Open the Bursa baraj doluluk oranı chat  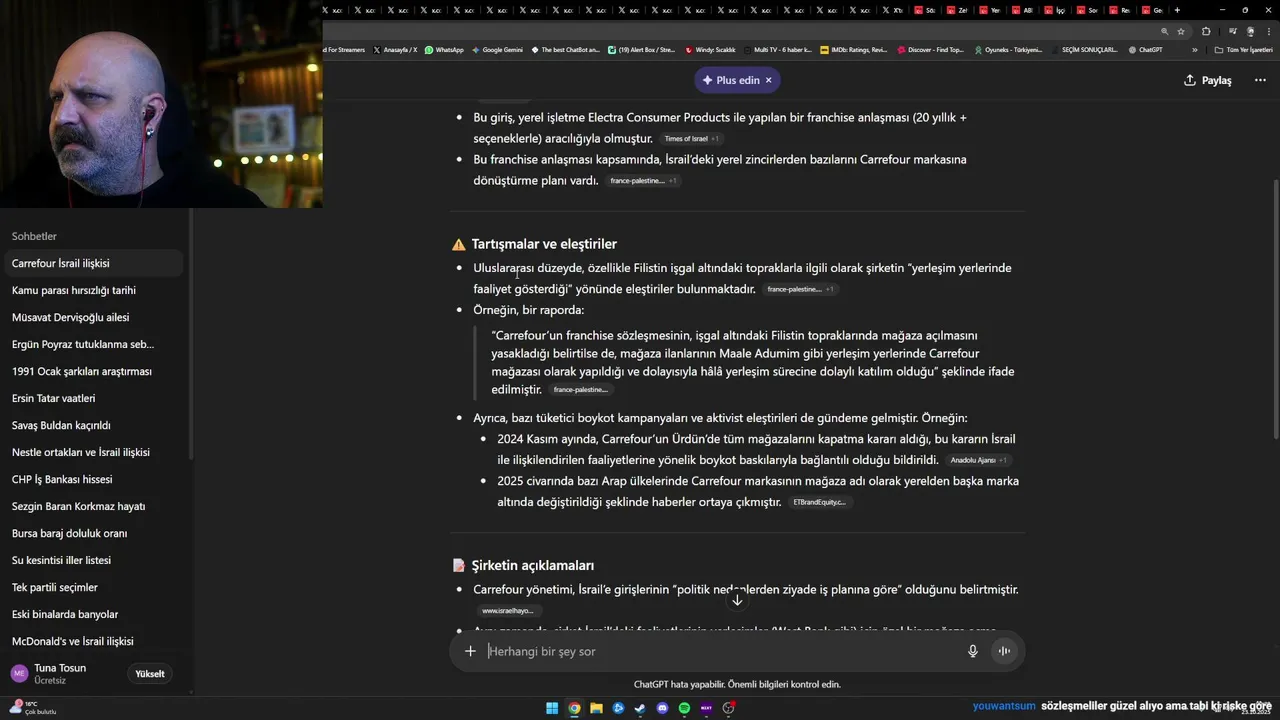(x=92, y=533)
